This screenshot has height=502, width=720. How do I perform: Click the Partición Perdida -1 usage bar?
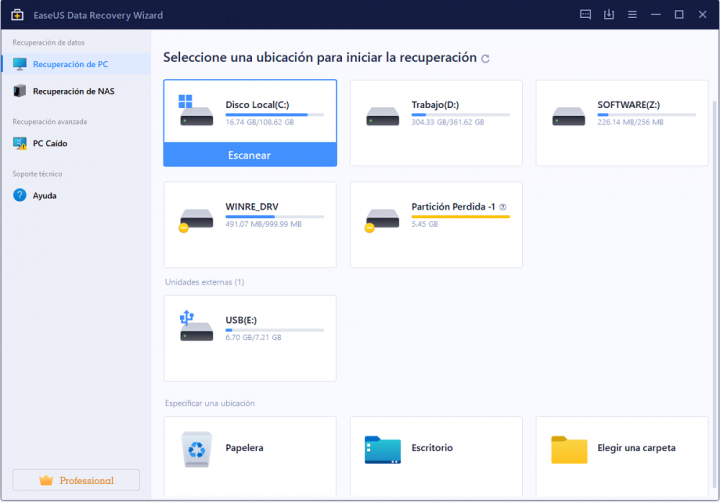460,216
